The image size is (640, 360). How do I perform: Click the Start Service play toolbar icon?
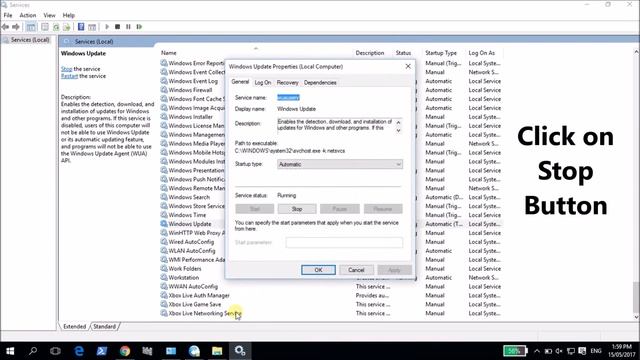(x=107, y=27)
